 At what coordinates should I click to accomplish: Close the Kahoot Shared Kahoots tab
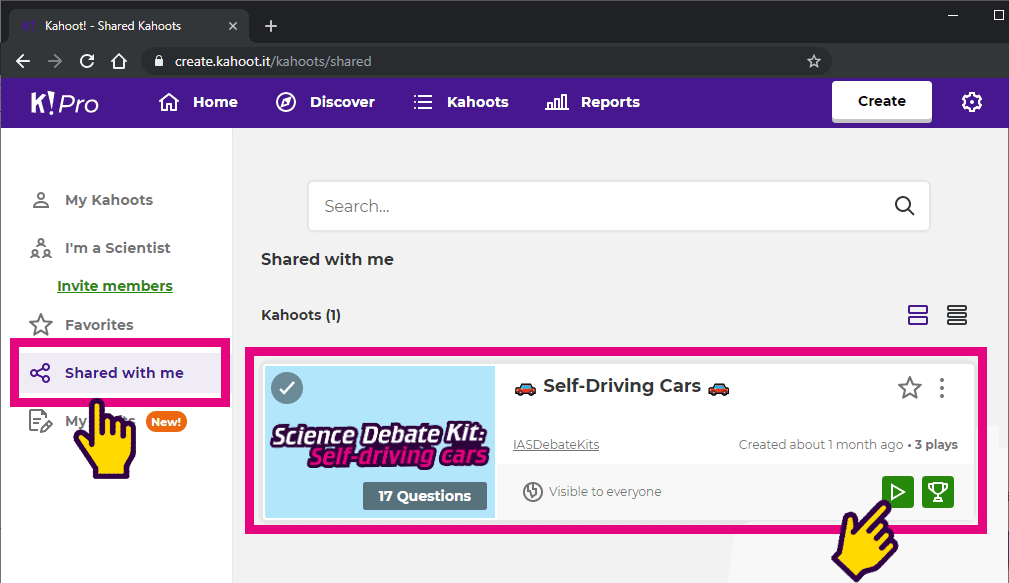pos(233,26)
